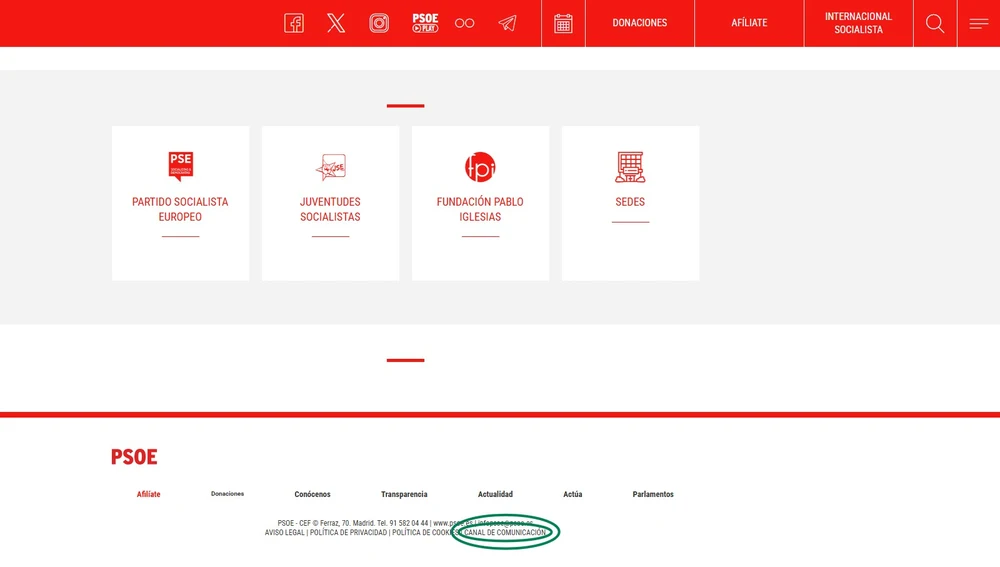
Task: Open the PSOE Play icon
Action: (425, 23)
